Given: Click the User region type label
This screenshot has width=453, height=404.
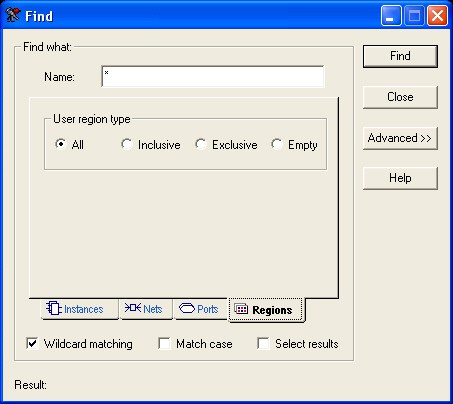Looking at the screenshot, I should [92, 119].
